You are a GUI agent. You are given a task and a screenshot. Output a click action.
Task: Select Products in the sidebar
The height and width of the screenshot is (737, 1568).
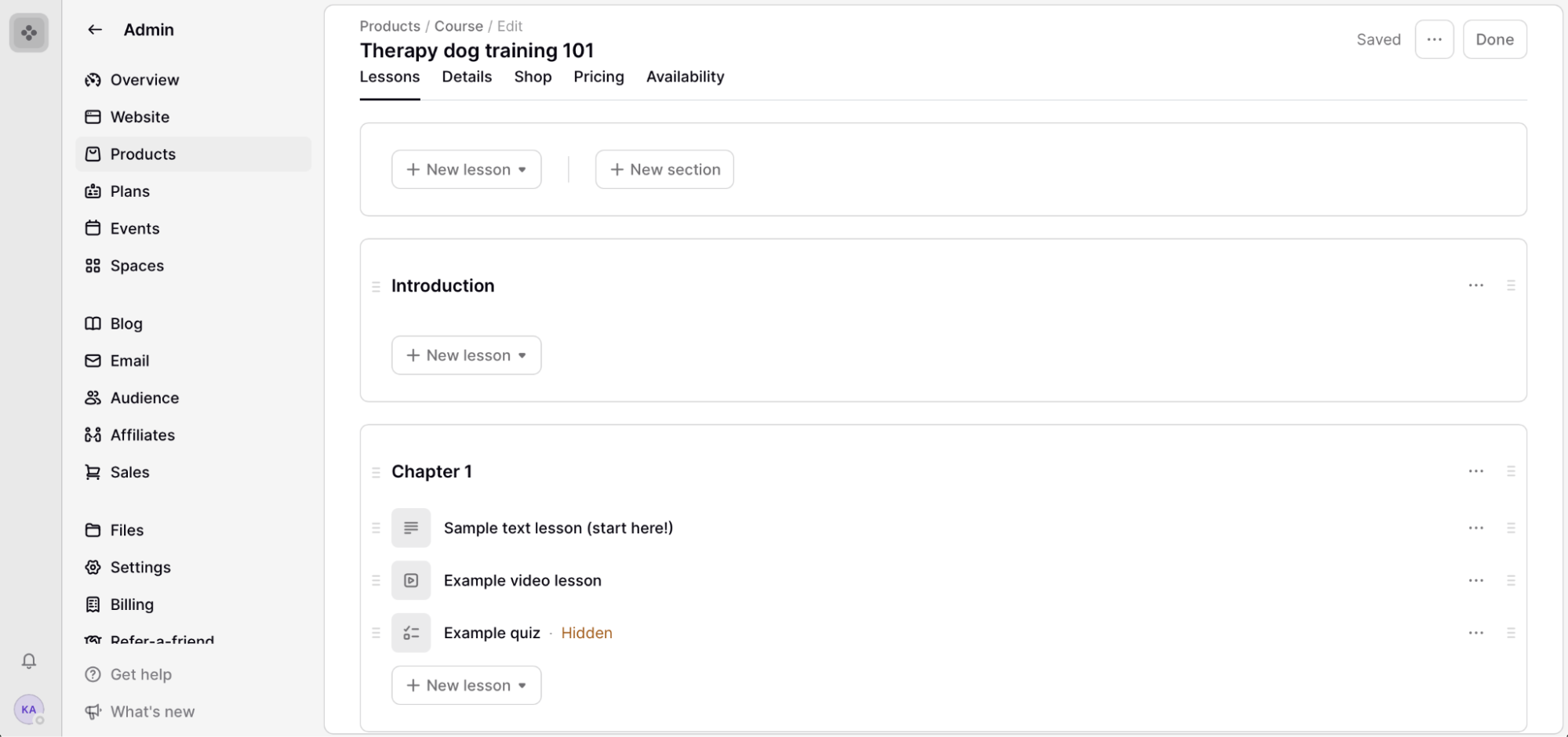pyautogui.click(x=193, y=154)
